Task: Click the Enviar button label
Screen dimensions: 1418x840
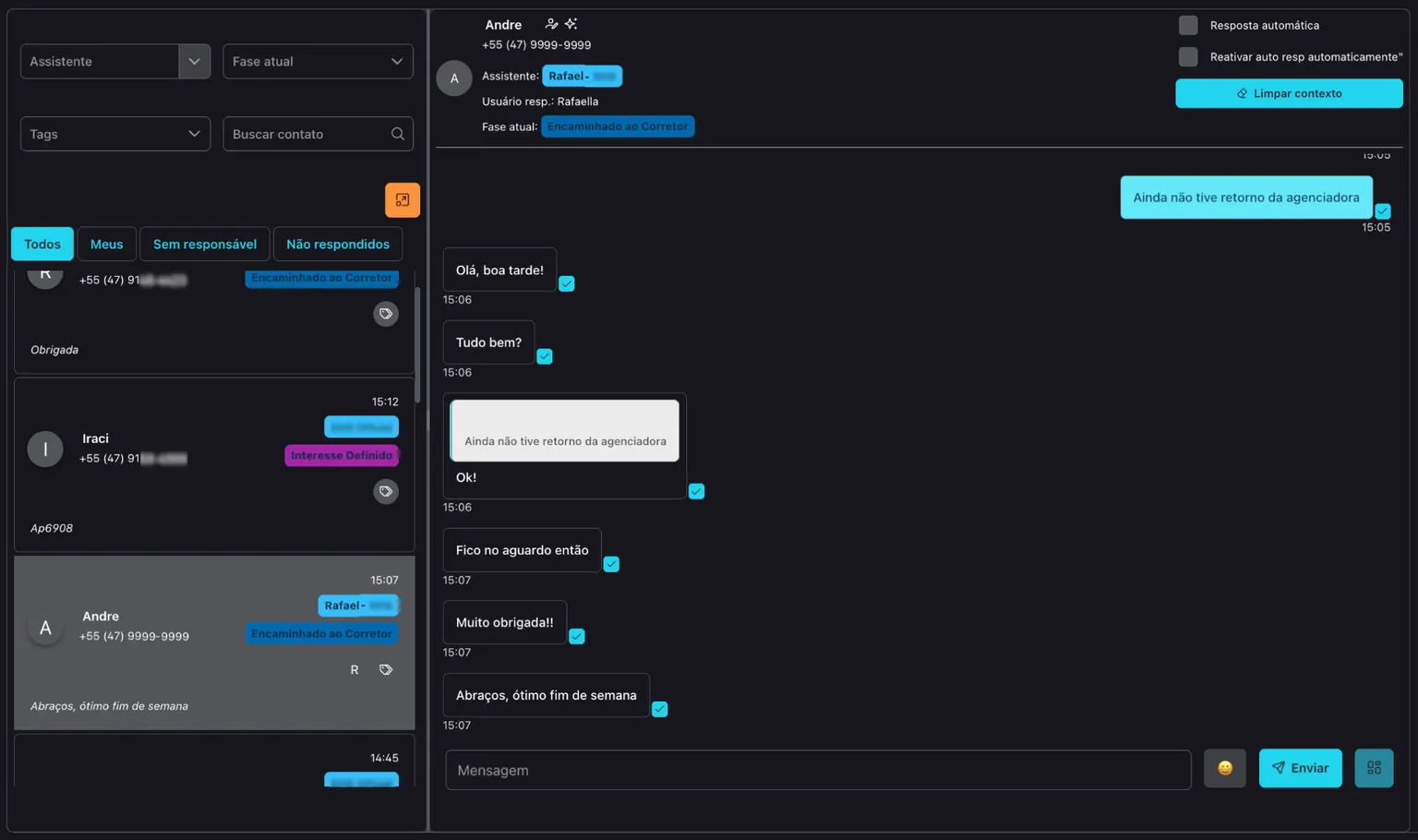Action: pos(1310,768)
